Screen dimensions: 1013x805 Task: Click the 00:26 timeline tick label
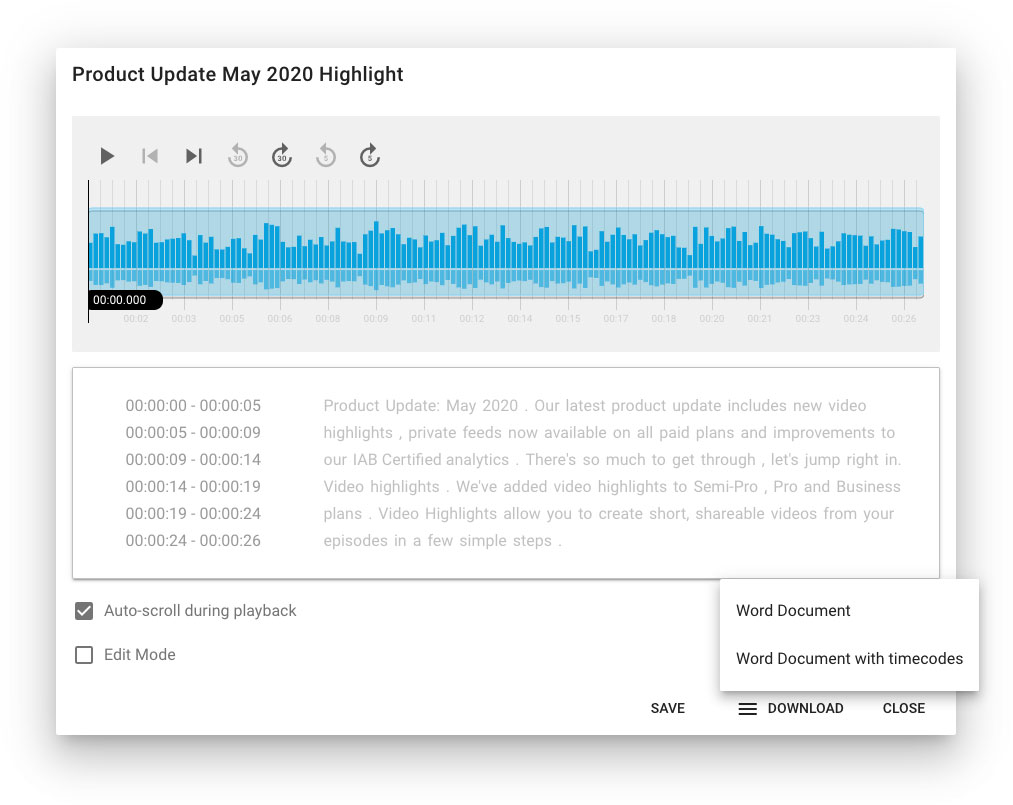(903, 319)
